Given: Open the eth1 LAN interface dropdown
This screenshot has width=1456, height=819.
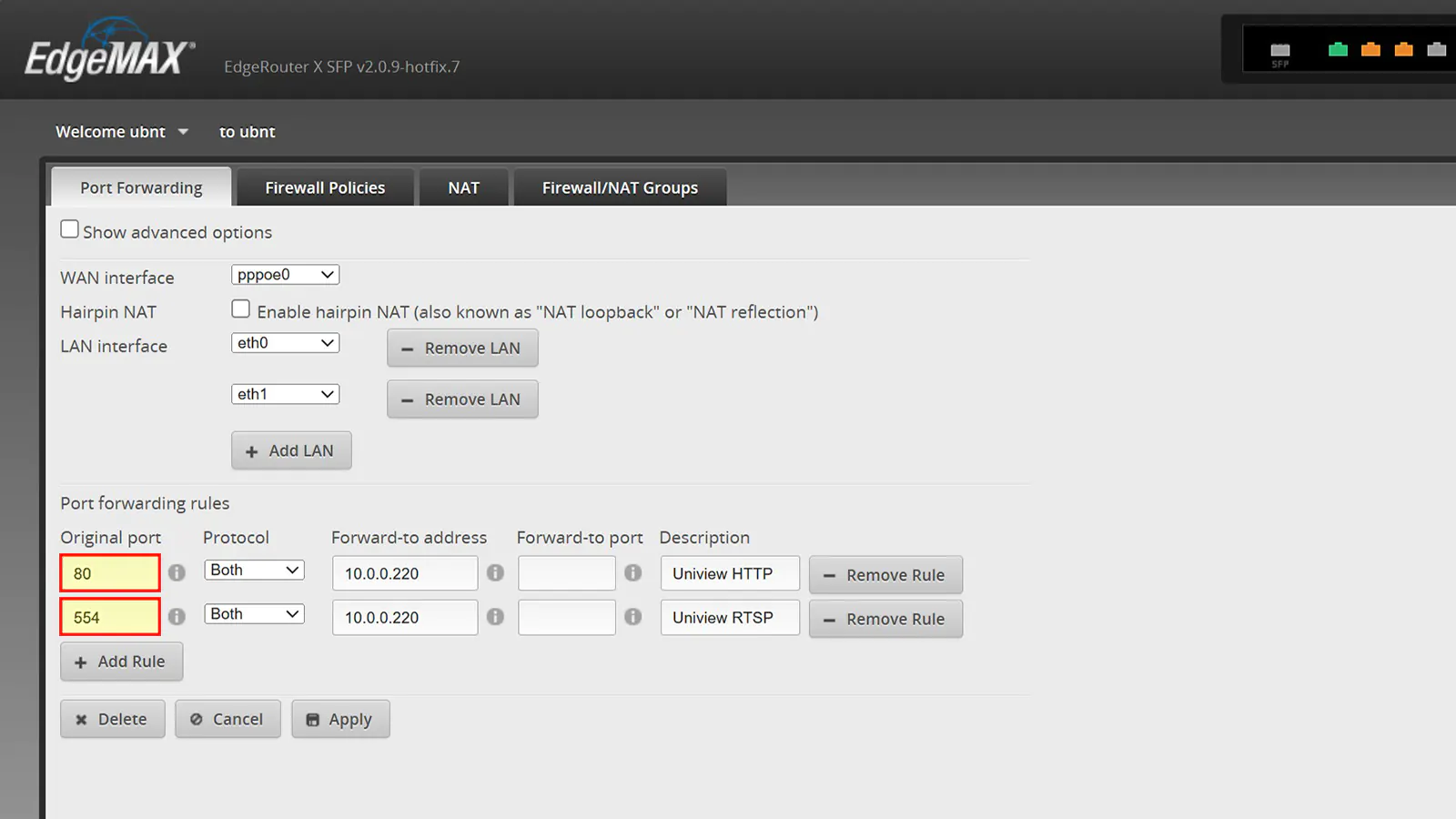Looking at the screenshot, I should [x=286, y=394].
